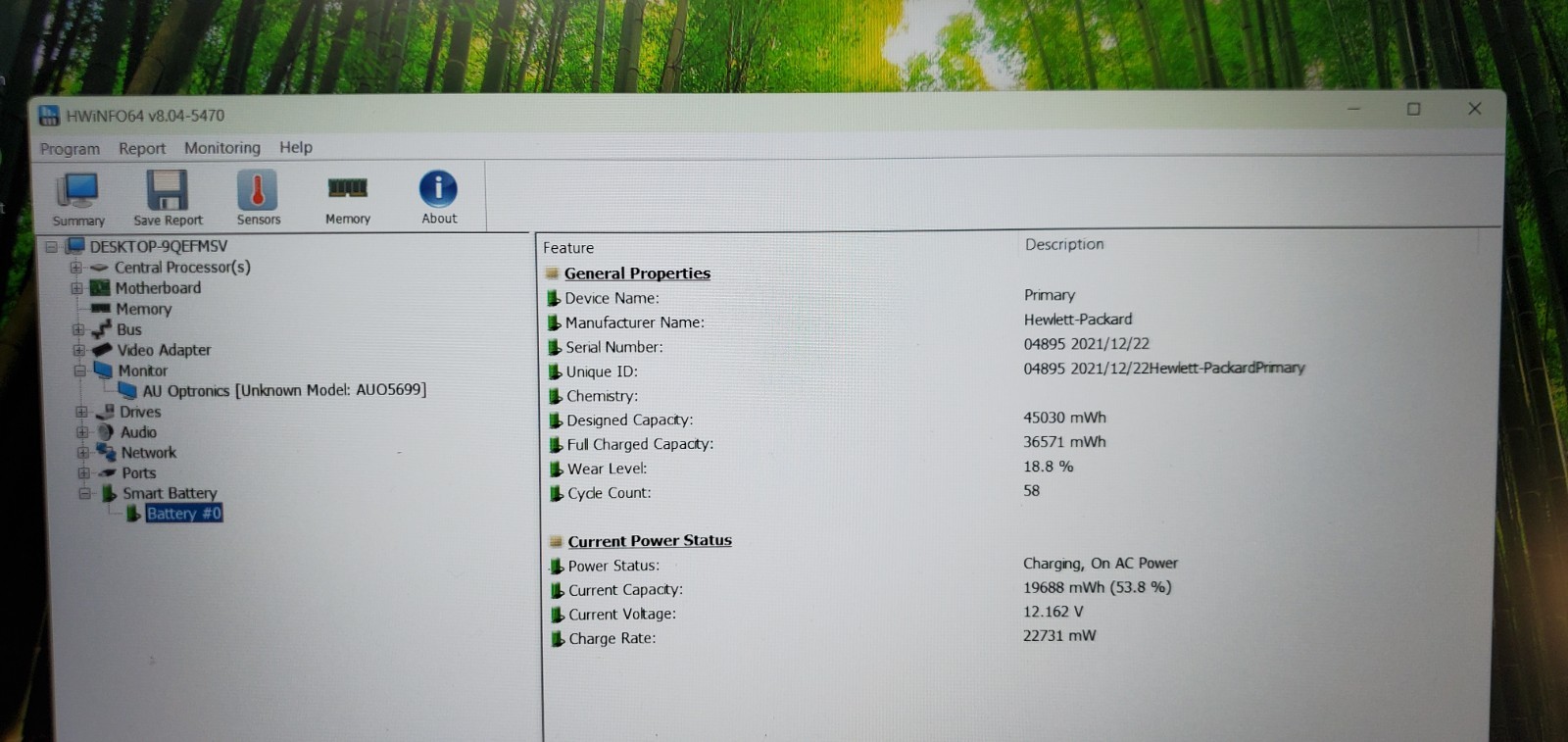Viewport: 1568px width, 742px height.
Task: Select the Battery #0 tree item
Action: tap(184, 514)
